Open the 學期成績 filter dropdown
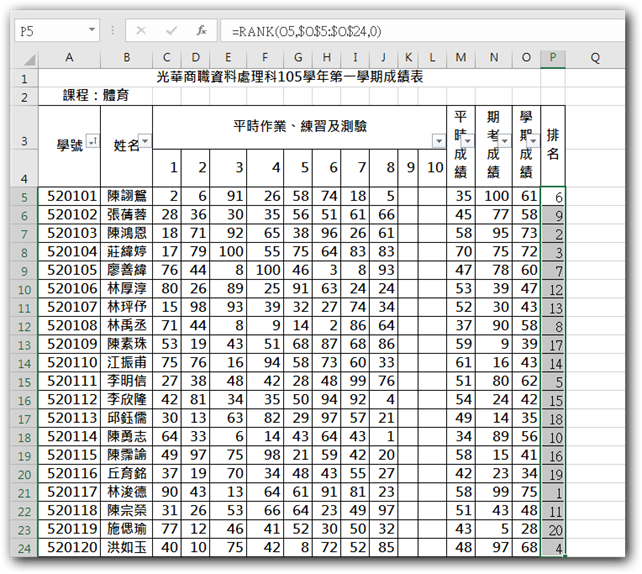642x574 pixels. pos(533,141)
